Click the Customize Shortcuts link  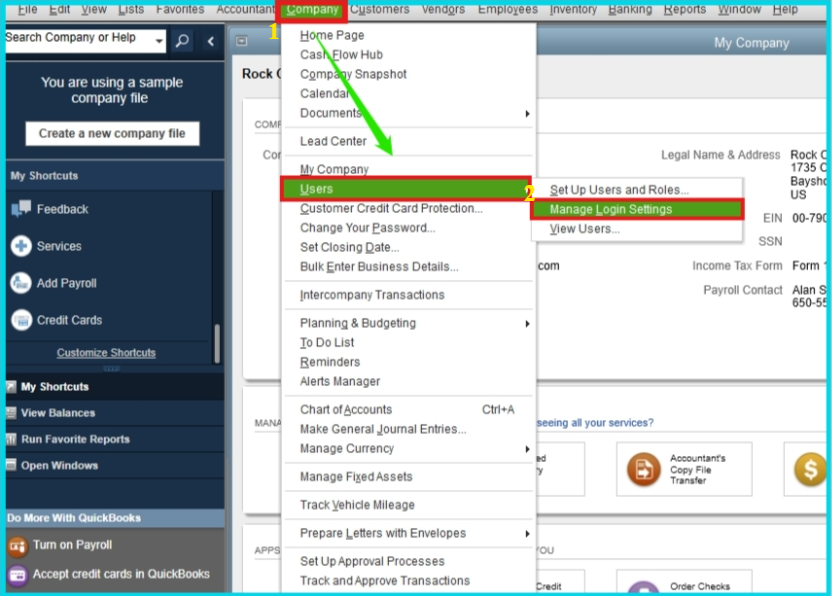[x=106, y=353]
